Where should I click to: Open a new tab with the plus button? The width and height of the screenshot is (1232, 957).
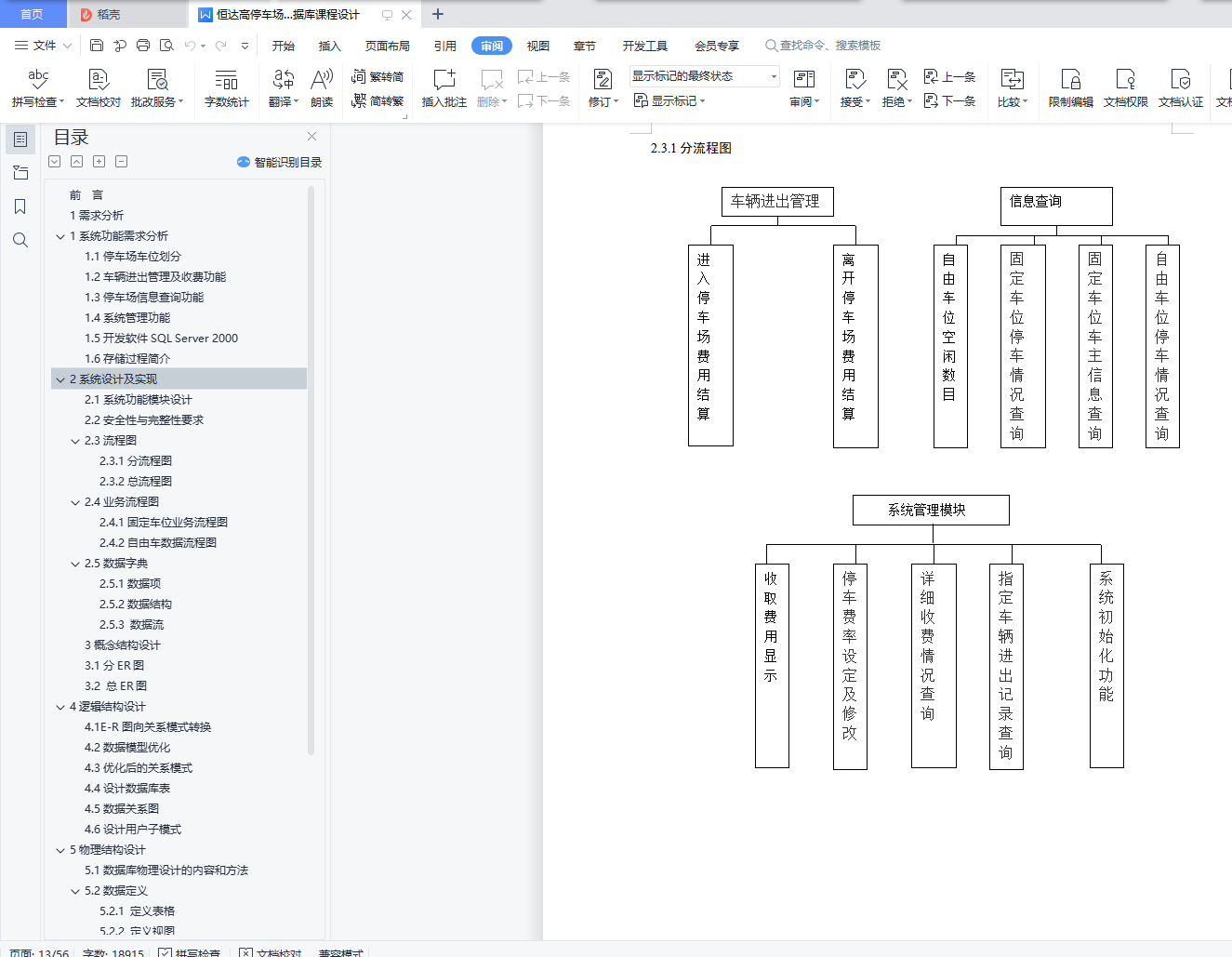pyautogui.click(x=438, y=14)
